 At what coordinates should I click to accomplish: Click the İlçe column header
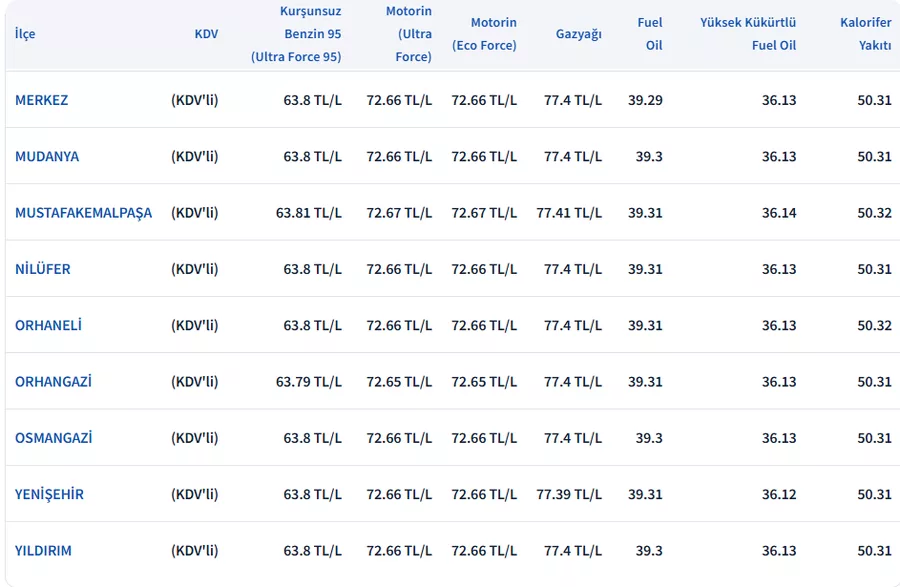click(25, 34)
